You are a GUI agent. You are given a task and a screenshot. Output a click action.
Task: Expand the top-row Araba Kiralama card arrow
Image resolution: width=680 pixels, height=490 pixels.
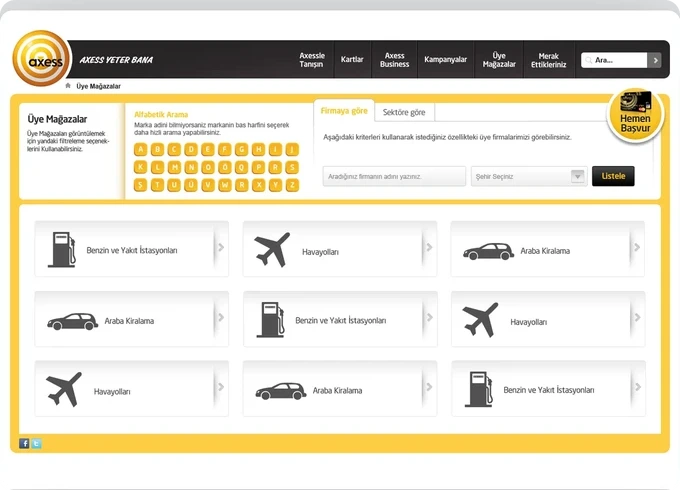(x=637, y=248)
